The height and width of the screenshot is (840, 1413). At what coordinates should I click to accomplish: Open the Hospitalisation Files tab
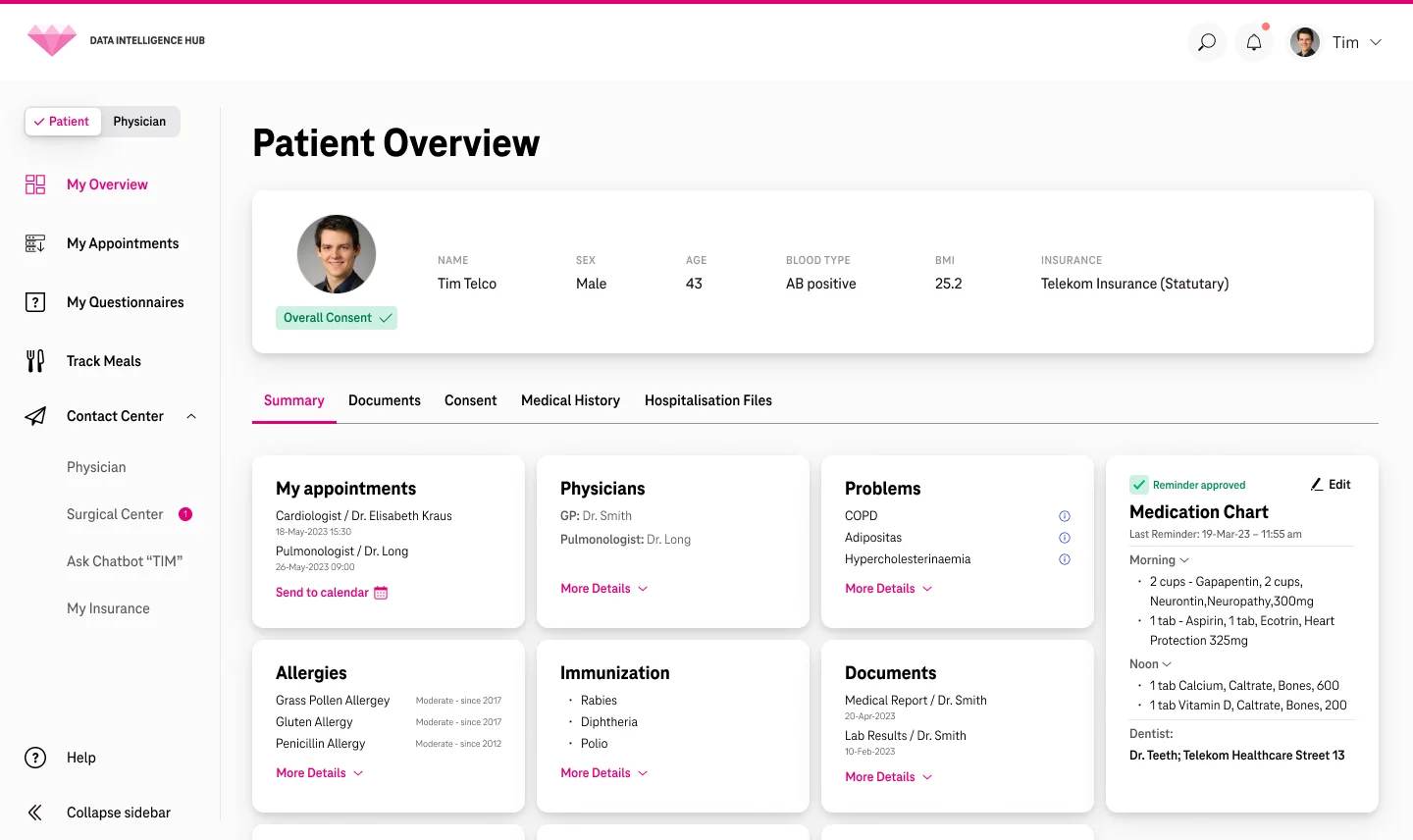click(707, 400)
